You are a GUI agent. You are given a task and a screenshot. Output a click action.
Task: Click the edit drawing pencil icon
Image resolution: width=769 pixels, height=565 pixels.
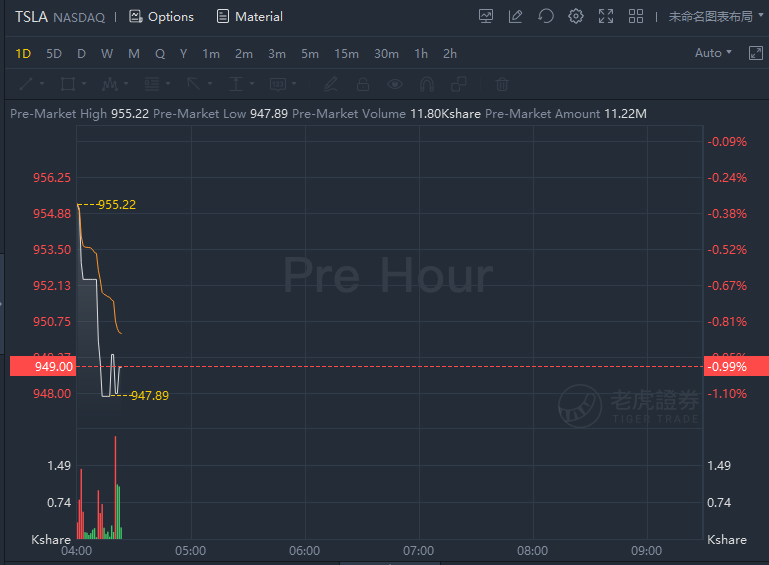[x=515, y=16]
